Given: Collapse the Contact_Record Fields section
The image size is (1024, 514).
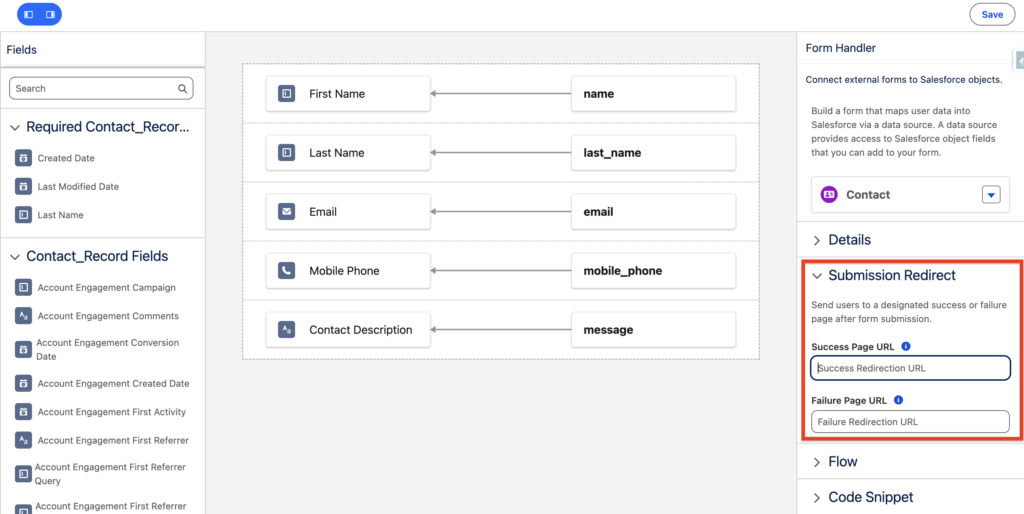Looking at the screenshot, I should coord(15,256).
